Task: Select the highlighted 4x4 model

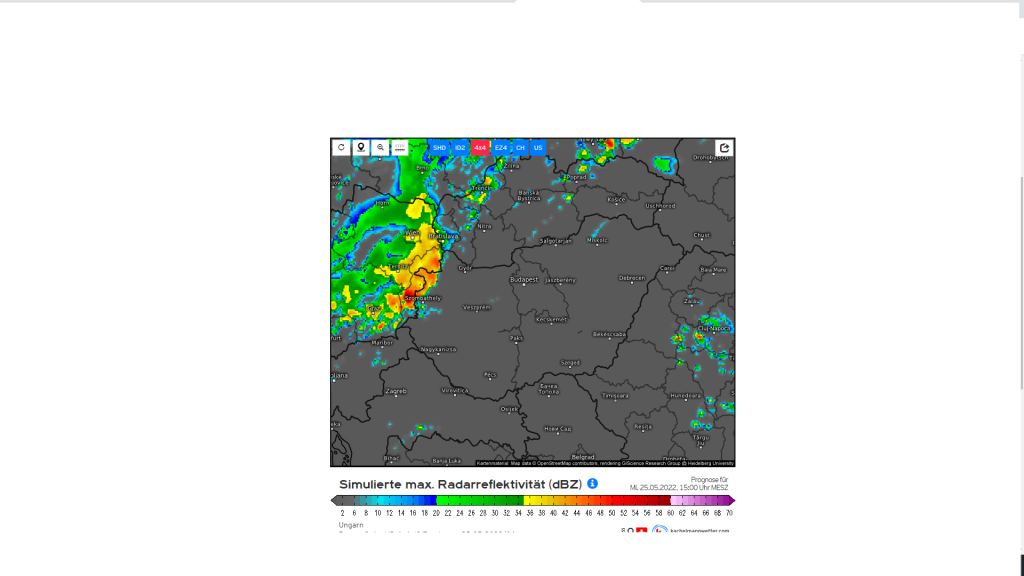Action: pyautogui.click(x=480, y=147)
